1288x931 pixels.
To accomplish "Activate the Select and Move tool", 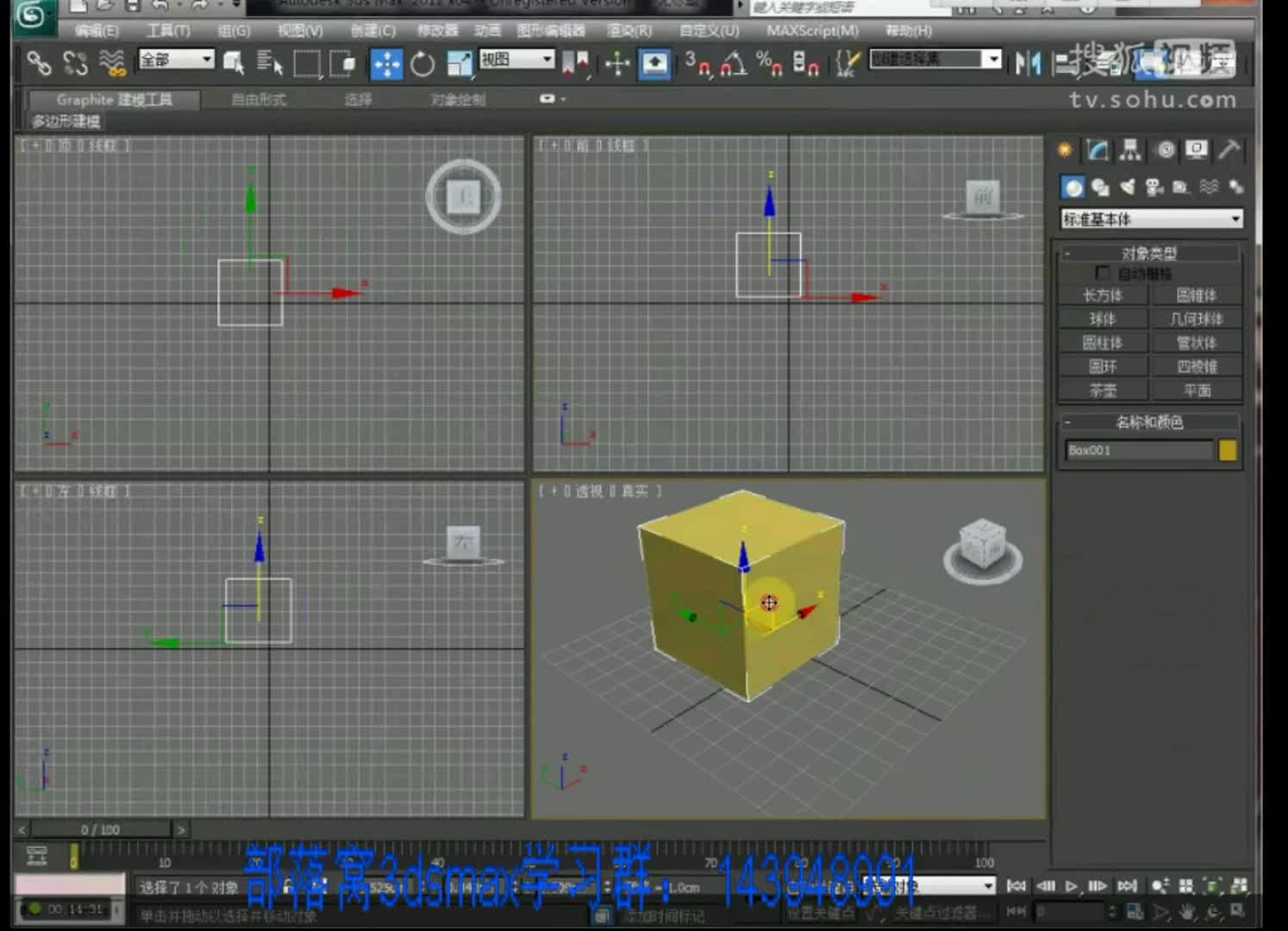I will (x=387, y=63).
